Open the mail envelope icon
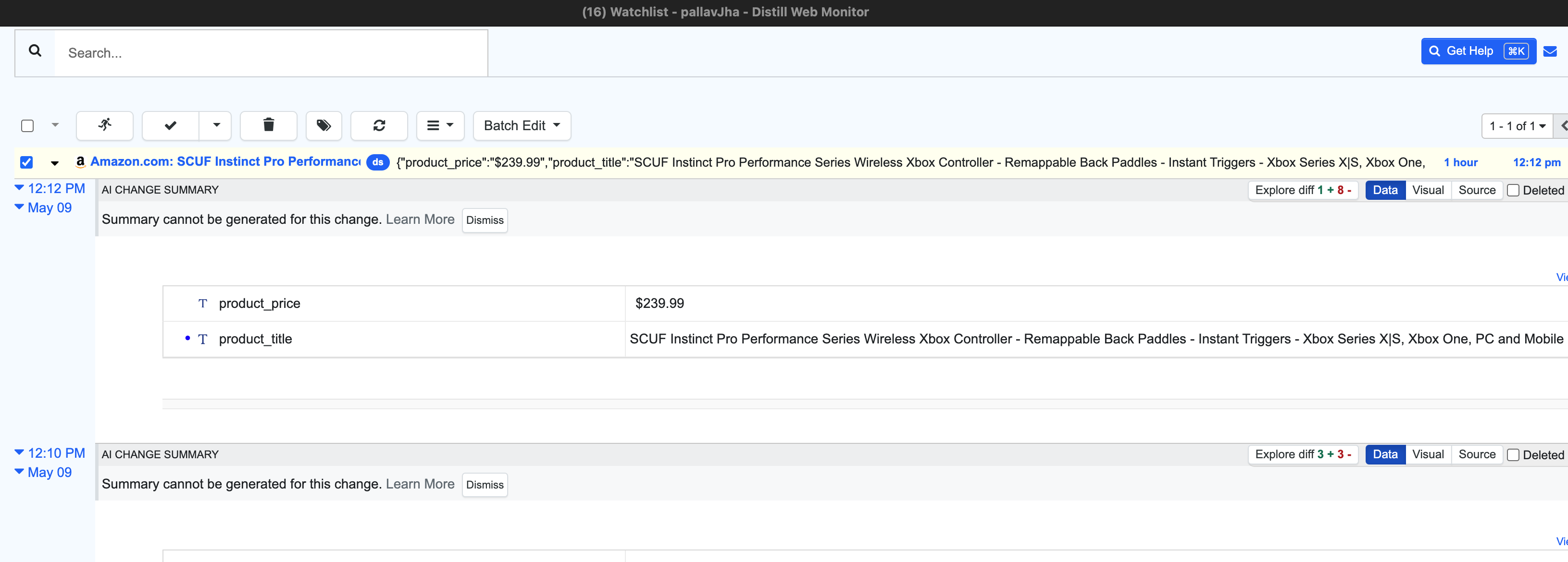 point(1550,51)
